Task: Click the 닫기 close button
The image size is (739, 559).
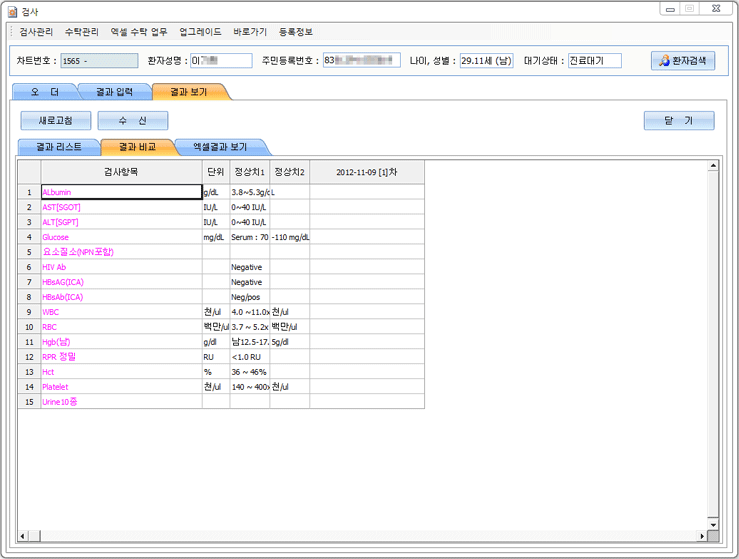Action: 678,120
